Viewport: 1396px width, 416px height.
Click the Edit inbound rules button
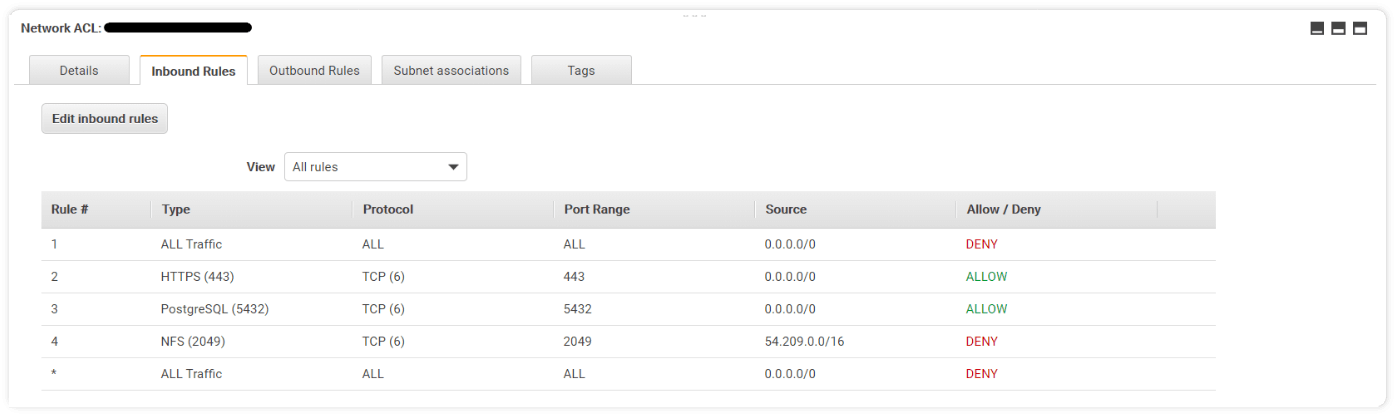click(x=105, y=118)
